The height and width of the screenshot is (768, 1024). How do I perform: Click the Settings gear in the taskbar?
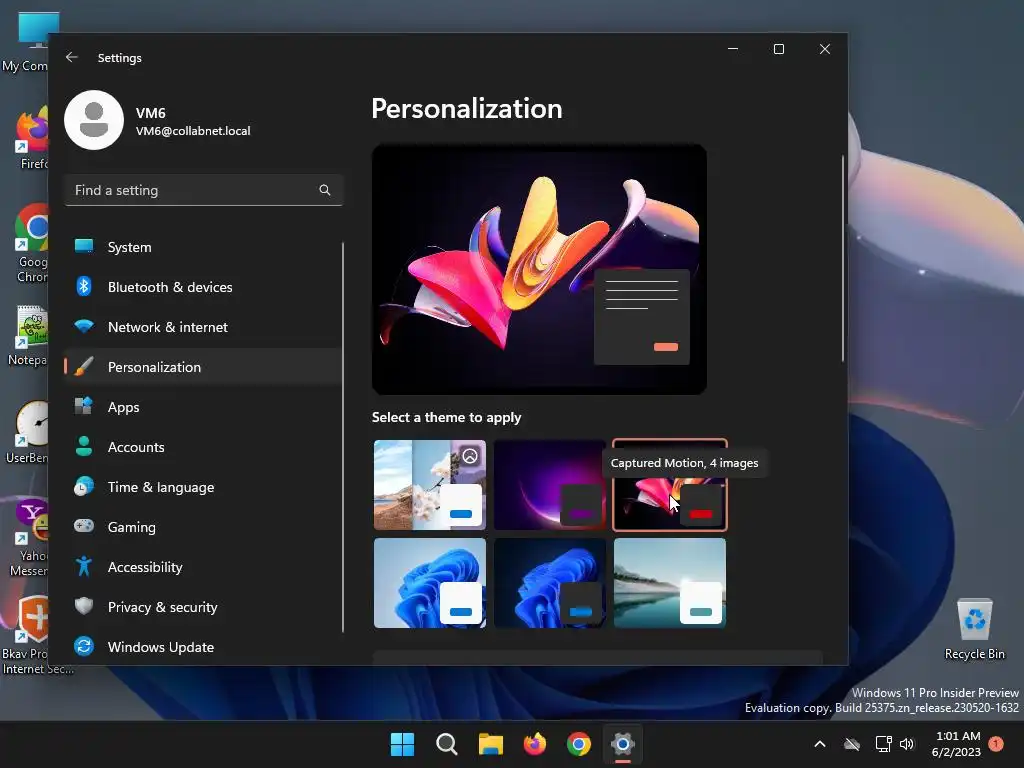coord(623,744)
